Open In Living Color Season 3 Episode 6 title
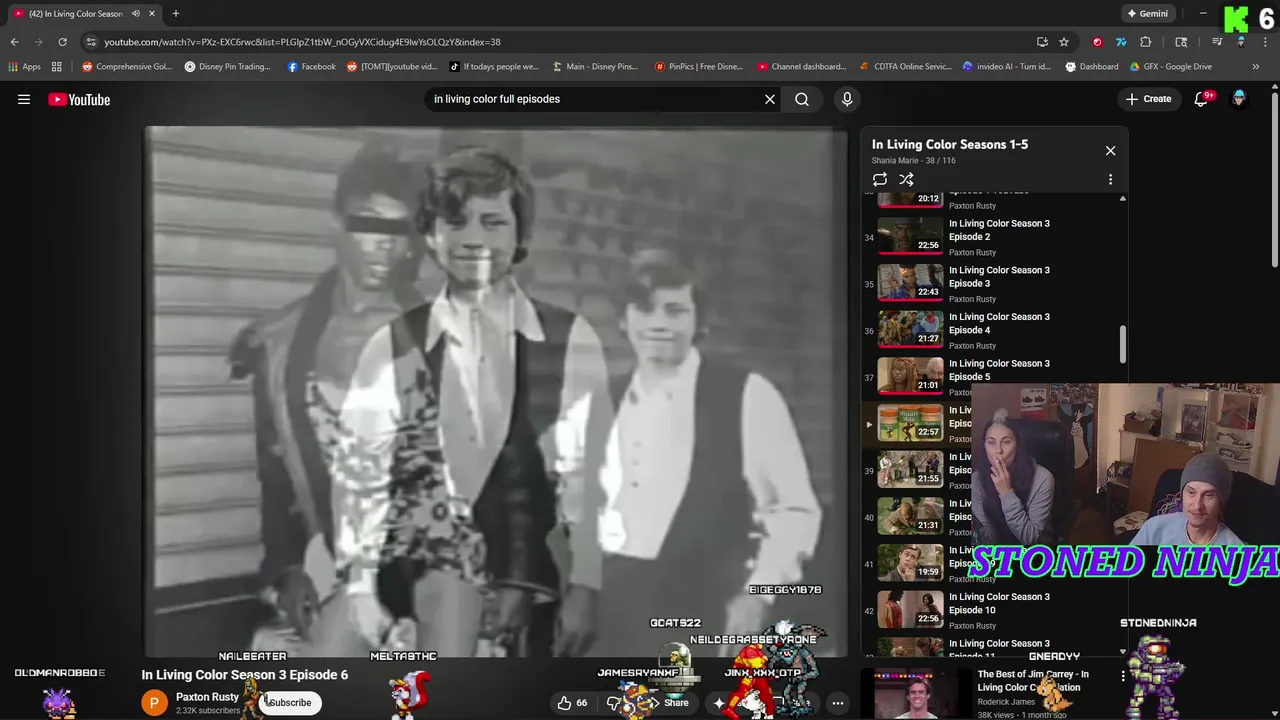Image resolution: width=1280 pixels, height=720 pixels. point(245,675)
